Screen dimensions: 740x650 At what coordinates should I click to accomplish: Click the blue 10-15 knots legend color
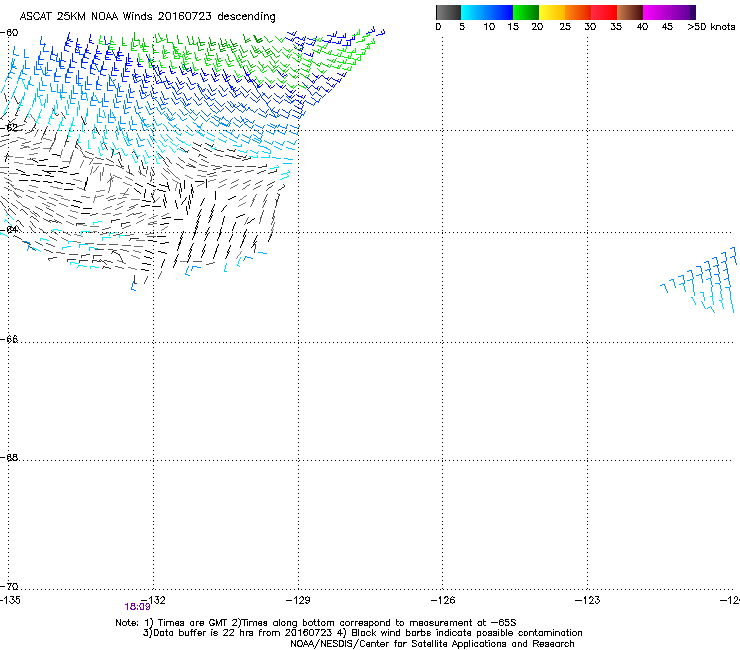pos(499,12)
